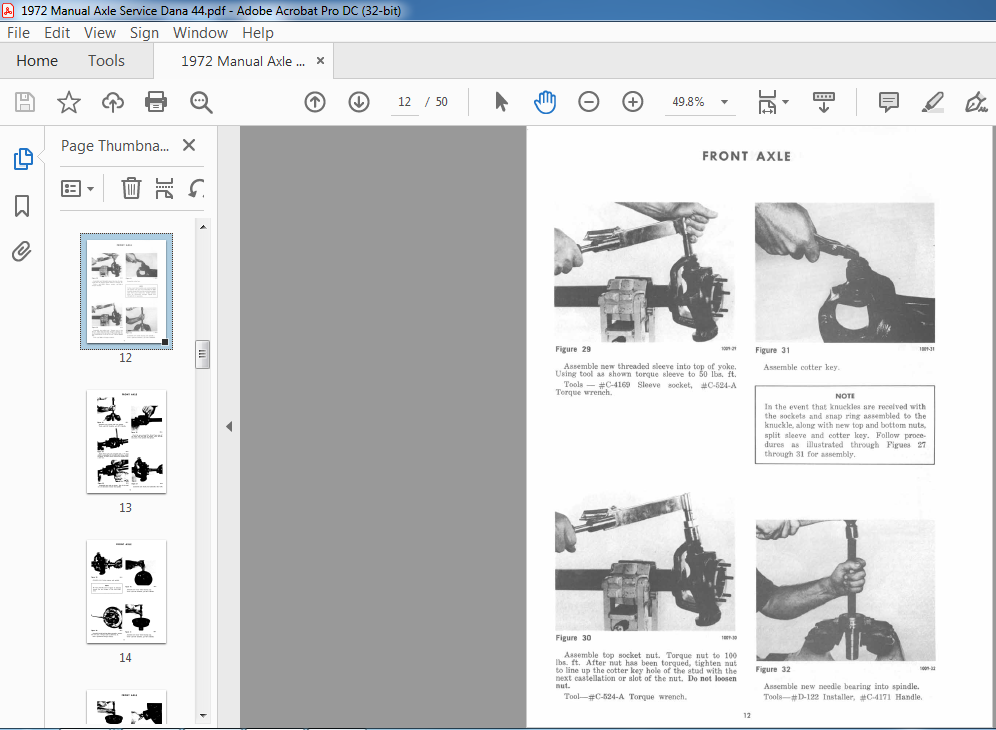Open the Window menu

click(200, 33)
